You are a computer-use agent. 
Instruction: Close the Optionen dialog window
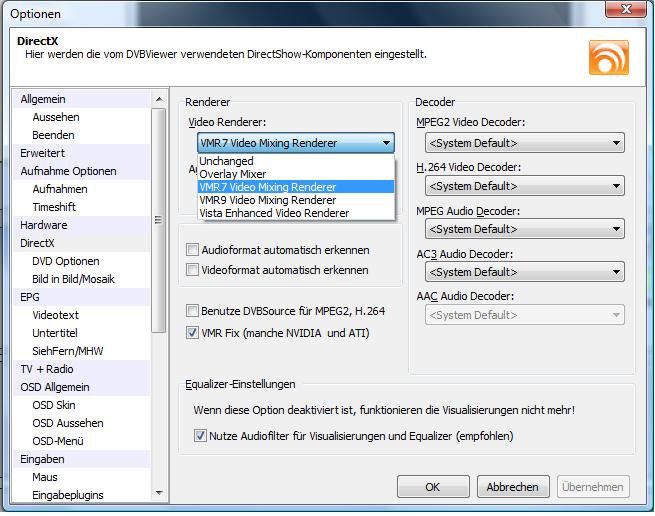(x=625, y=11)
